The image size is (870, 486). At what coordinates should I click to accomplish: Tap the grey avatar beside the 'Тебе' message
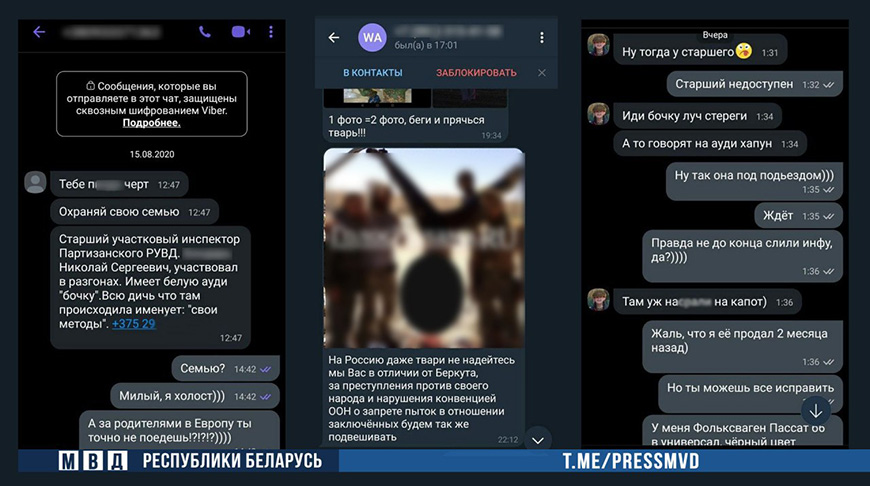[35, 183]
